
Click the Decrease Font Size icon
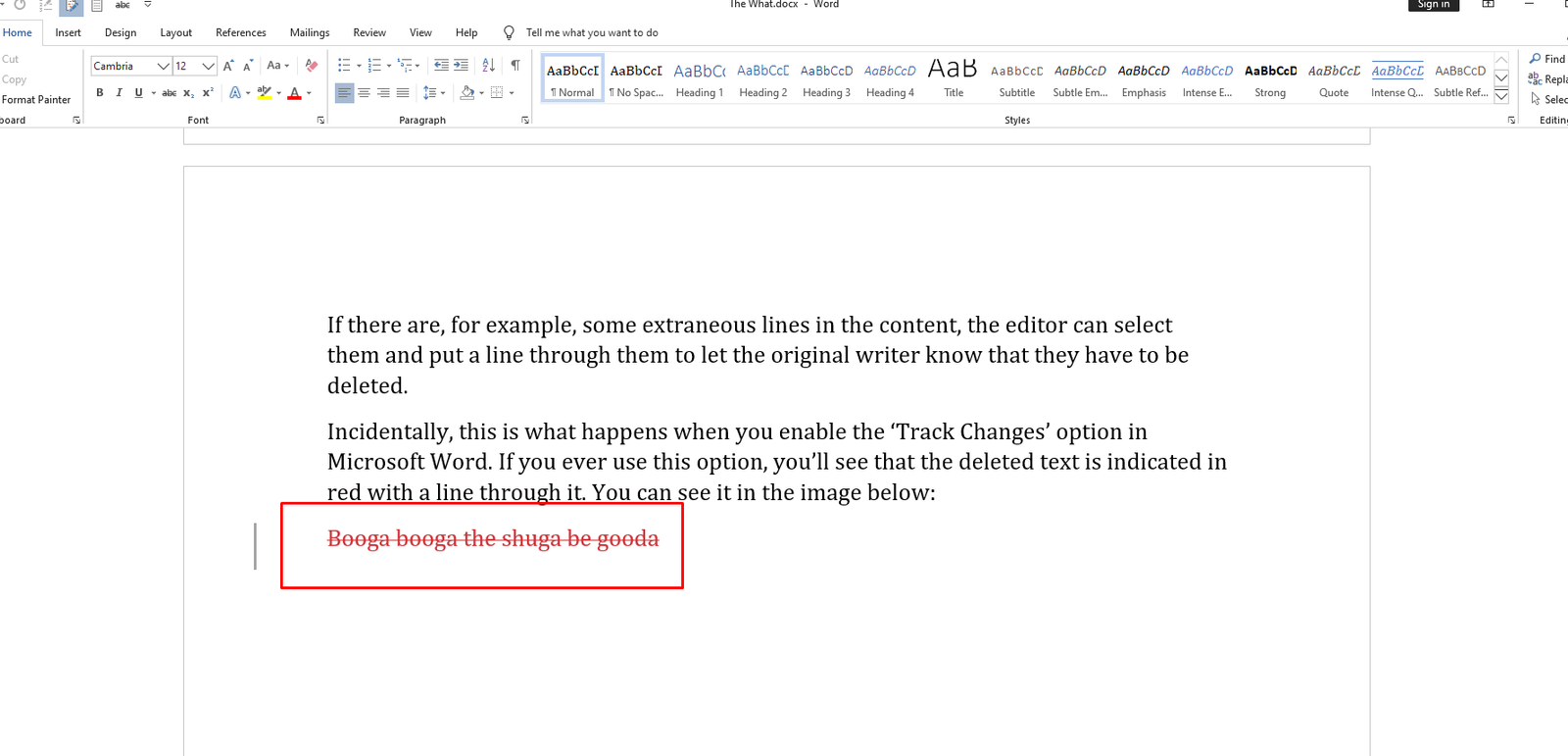[x=248, y=66]
